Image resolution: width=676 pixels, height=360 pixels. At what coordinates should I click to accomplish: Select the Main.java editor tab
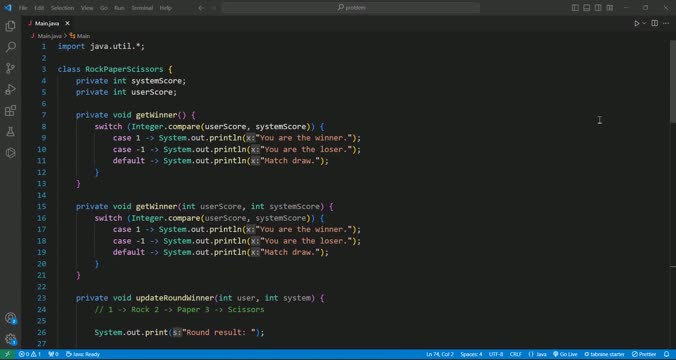[47, 23]
